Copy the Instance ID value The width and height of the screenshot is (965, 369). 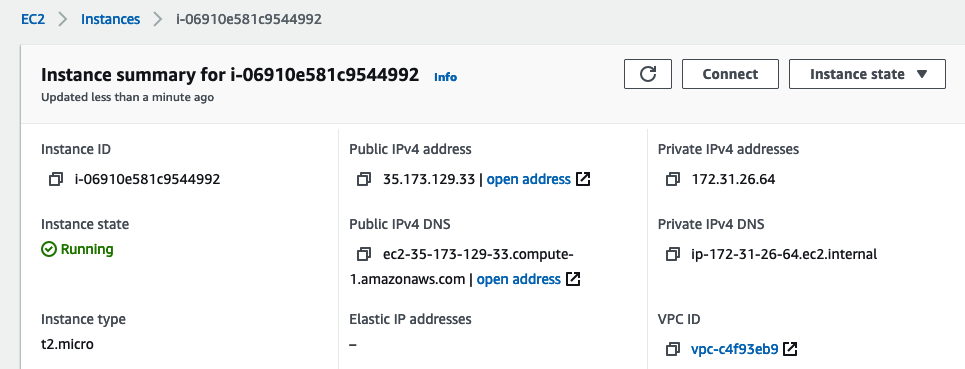pyautogui.click(x=56, y=180)
